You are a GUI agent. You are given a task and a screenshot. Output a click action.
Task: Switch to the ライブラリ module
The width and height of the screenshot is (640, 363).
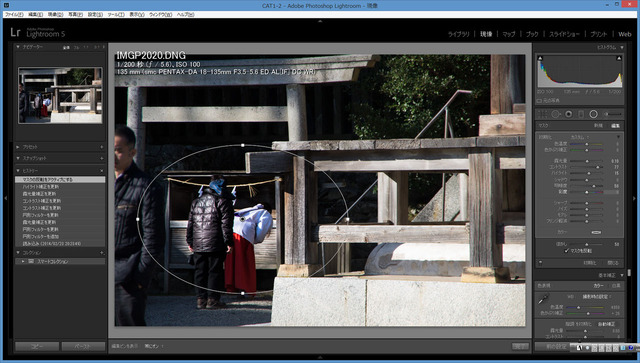click(x=458, y=34)
